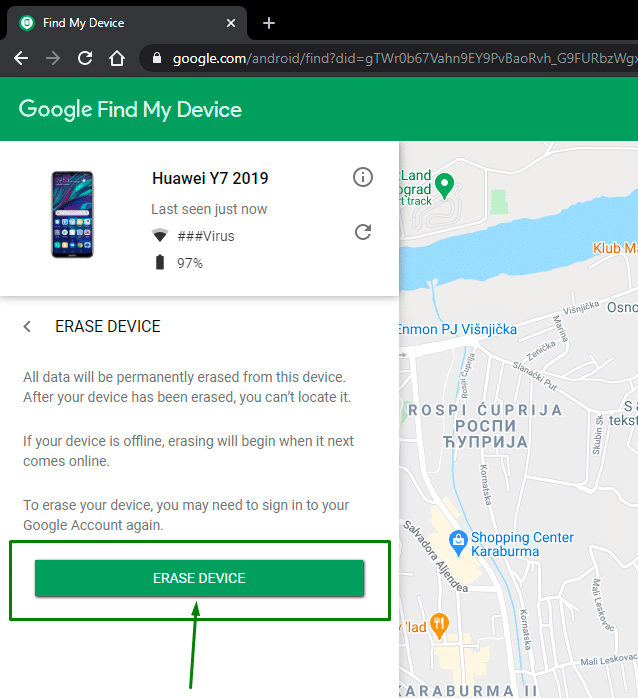Click the address bar URL field
The height and width of the screenshot is (698, 638).
coord(389,58)
